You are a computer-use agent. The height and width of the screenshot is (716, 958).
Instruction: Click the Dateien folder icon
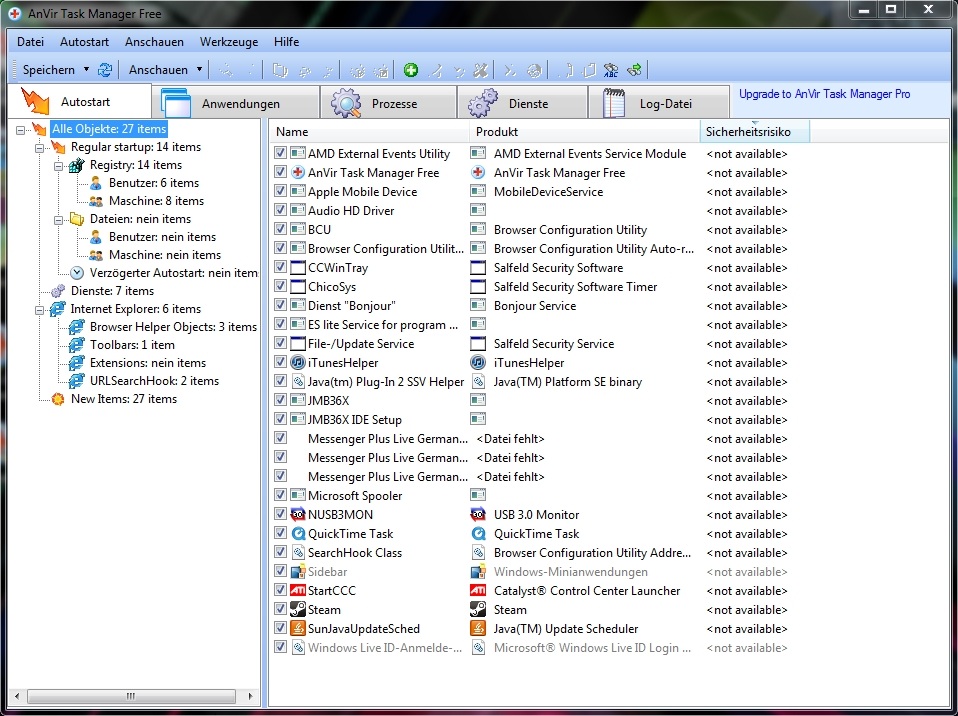pyautogui.click(x=77, y=219)
